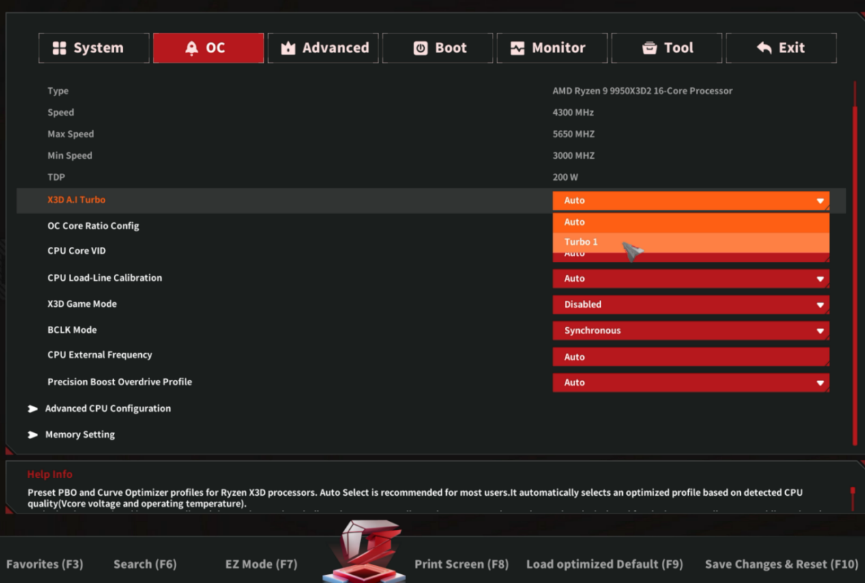Click Favorites (F3)
Image resolution: width=865 pixels, height=583 pixels.
coord(45,564)
